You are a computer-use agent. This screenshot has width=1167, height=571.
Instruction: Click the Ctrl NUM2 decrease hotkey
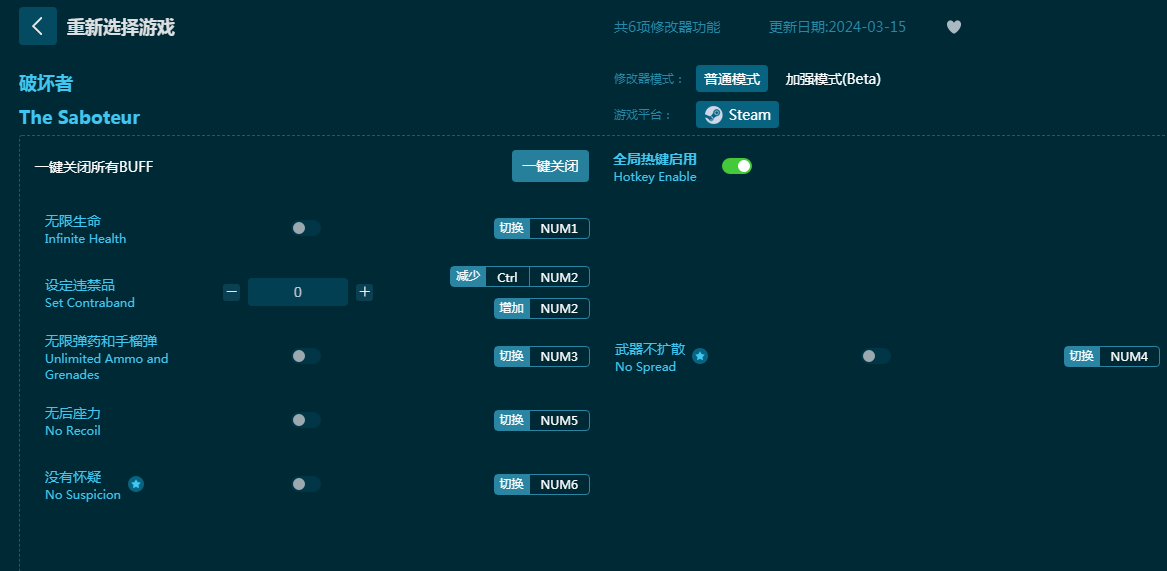(x=519, y=277)
